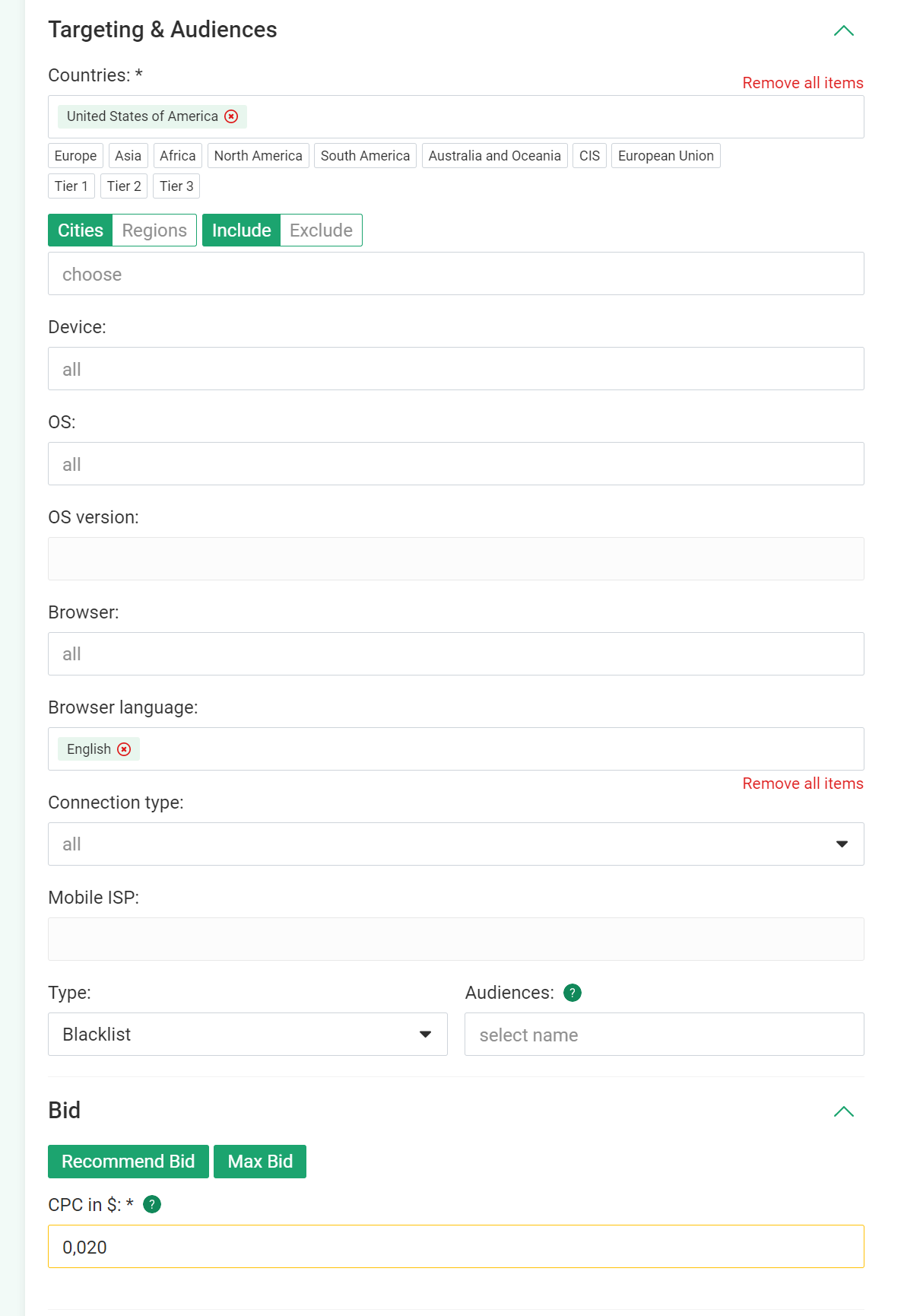Click Remove all items for countries
The image size is (904, 1316).
[x=803, y=83]
